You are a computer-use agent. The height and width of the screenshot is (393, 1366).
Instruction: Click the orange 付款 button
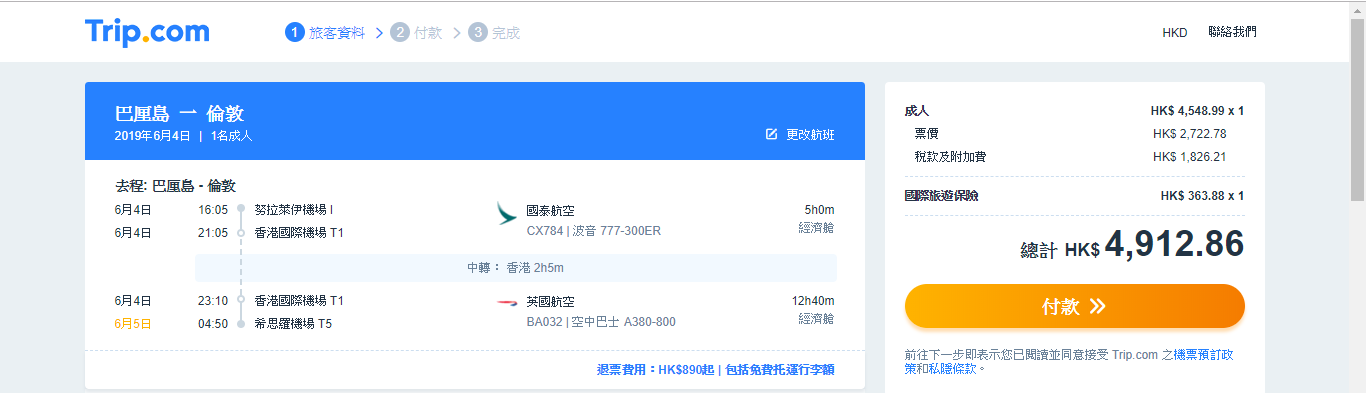pyautogui.click(x=1075, y=306)
